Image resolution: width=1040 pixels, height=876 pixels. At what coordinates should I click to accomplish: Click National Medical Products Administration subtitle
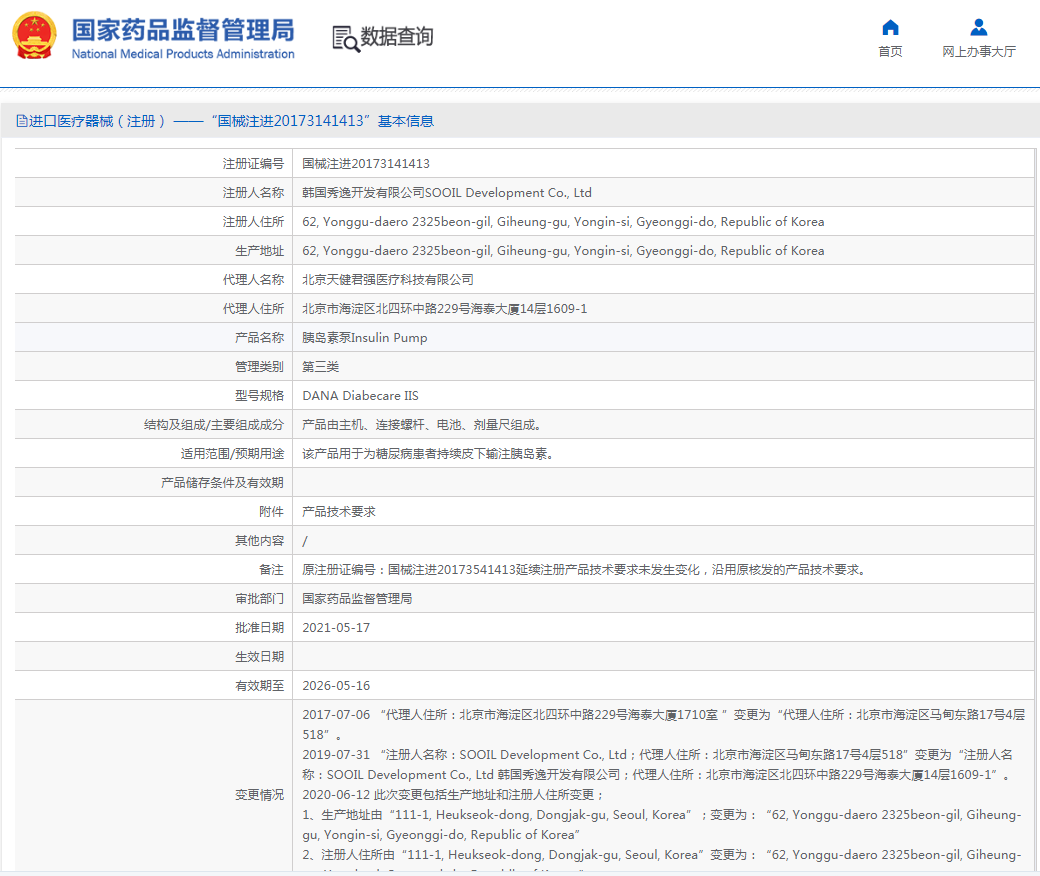pos(183,54)
